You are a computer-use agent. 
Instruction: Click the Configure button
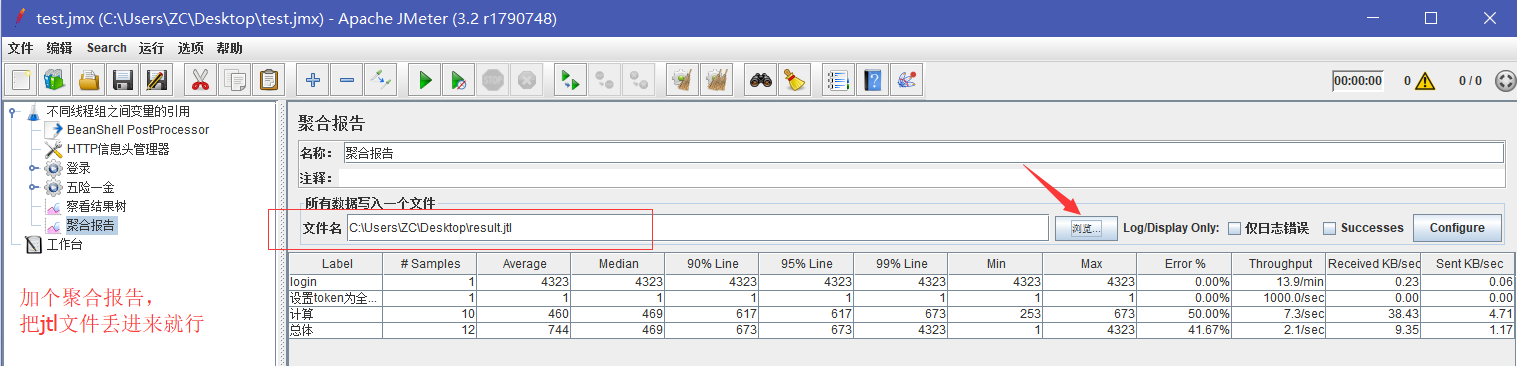point(1457,228)
